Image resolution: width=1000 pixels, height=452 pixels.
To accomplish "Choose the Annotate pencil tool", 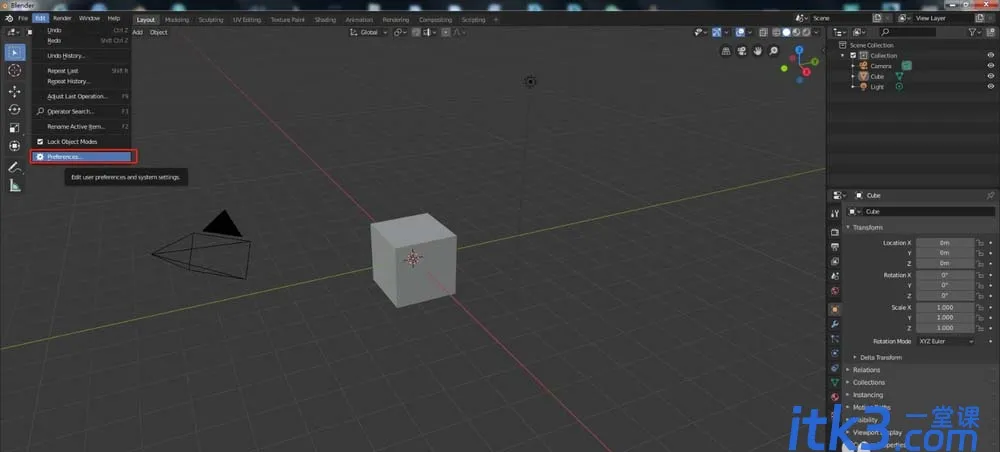I will point(14,167).
